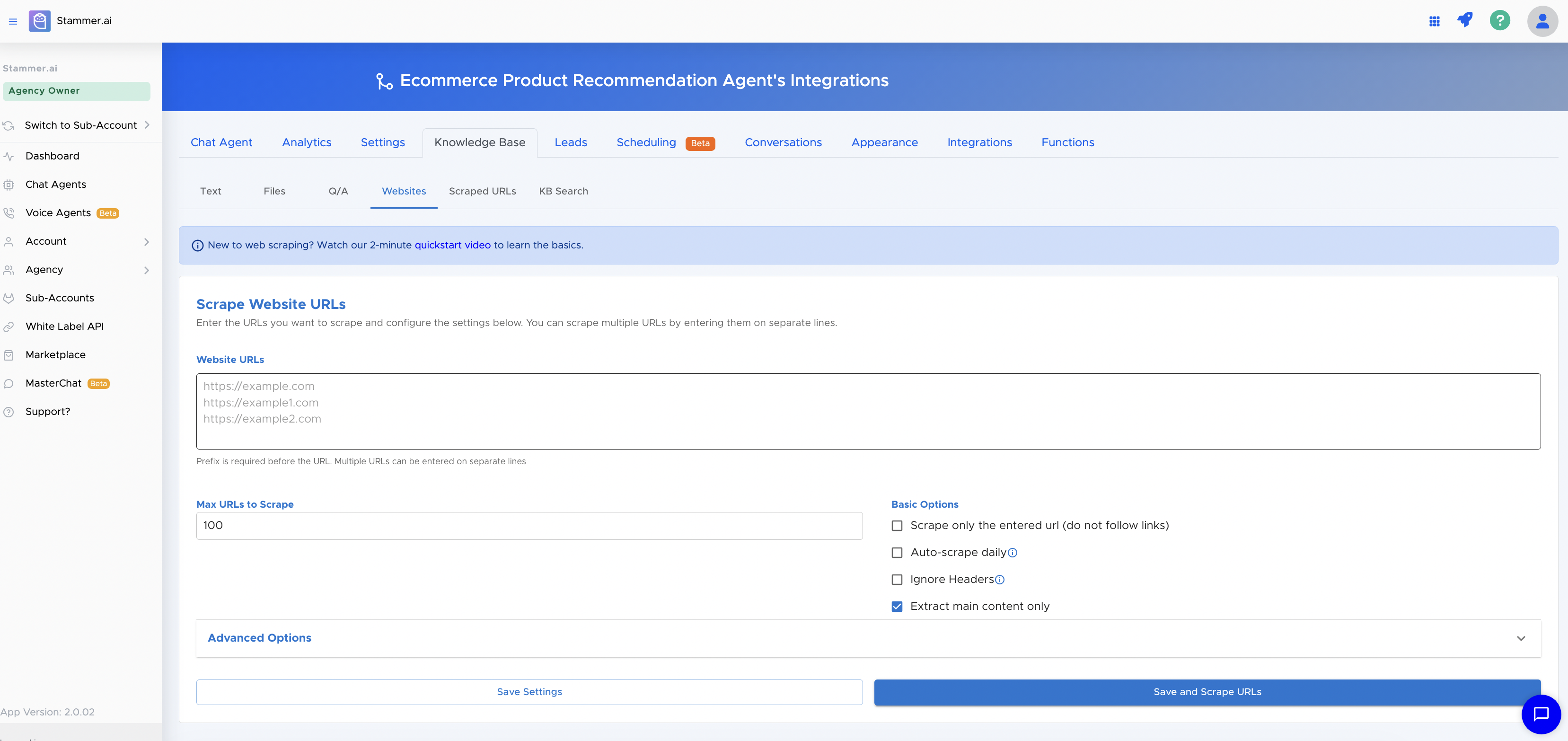Click the rocket icon in the header
Viewport: 1568px width, 741px height.
(1466, 20)
